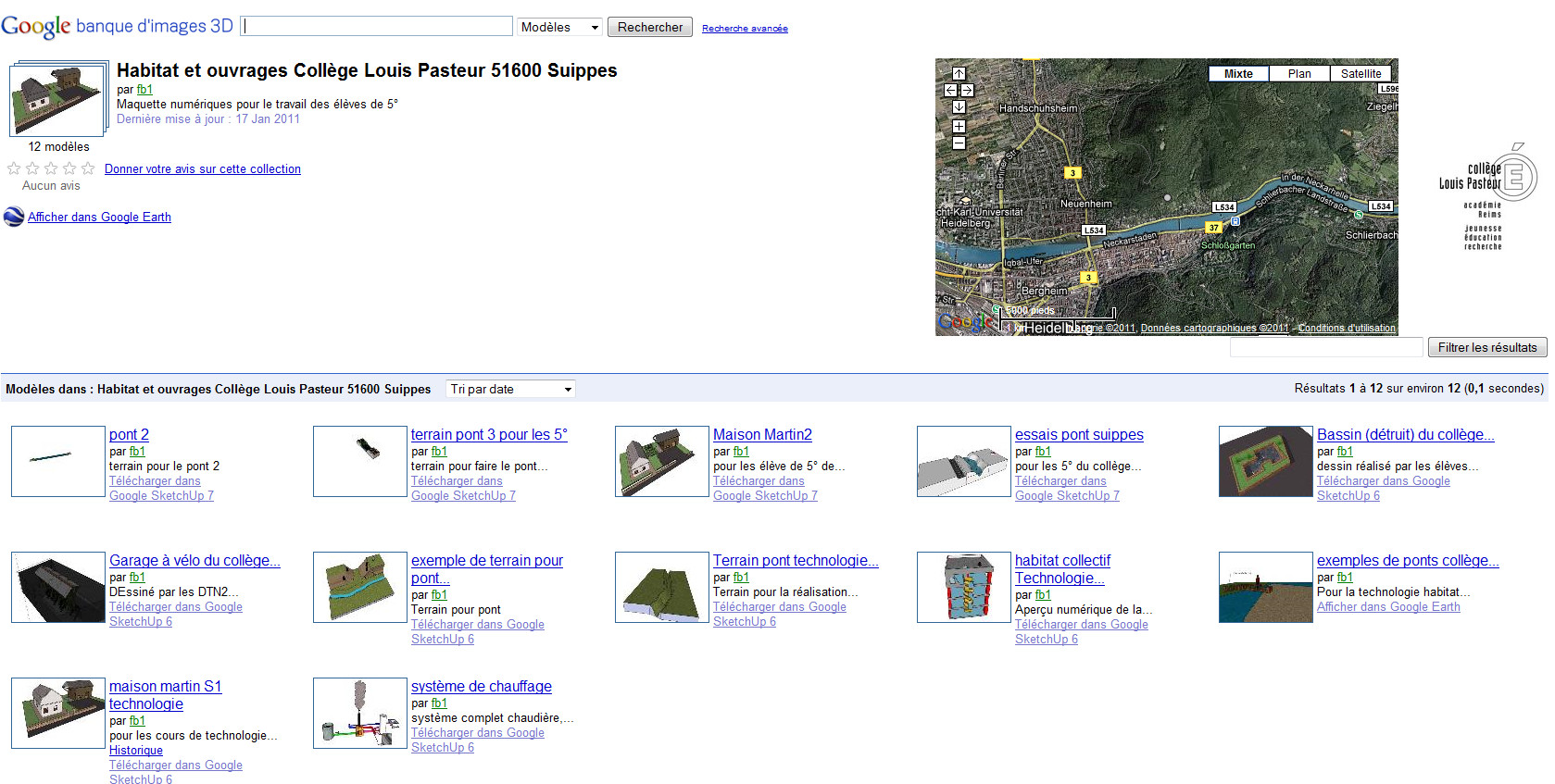Click the Google Earth globe icon

[x=14, y=217]
